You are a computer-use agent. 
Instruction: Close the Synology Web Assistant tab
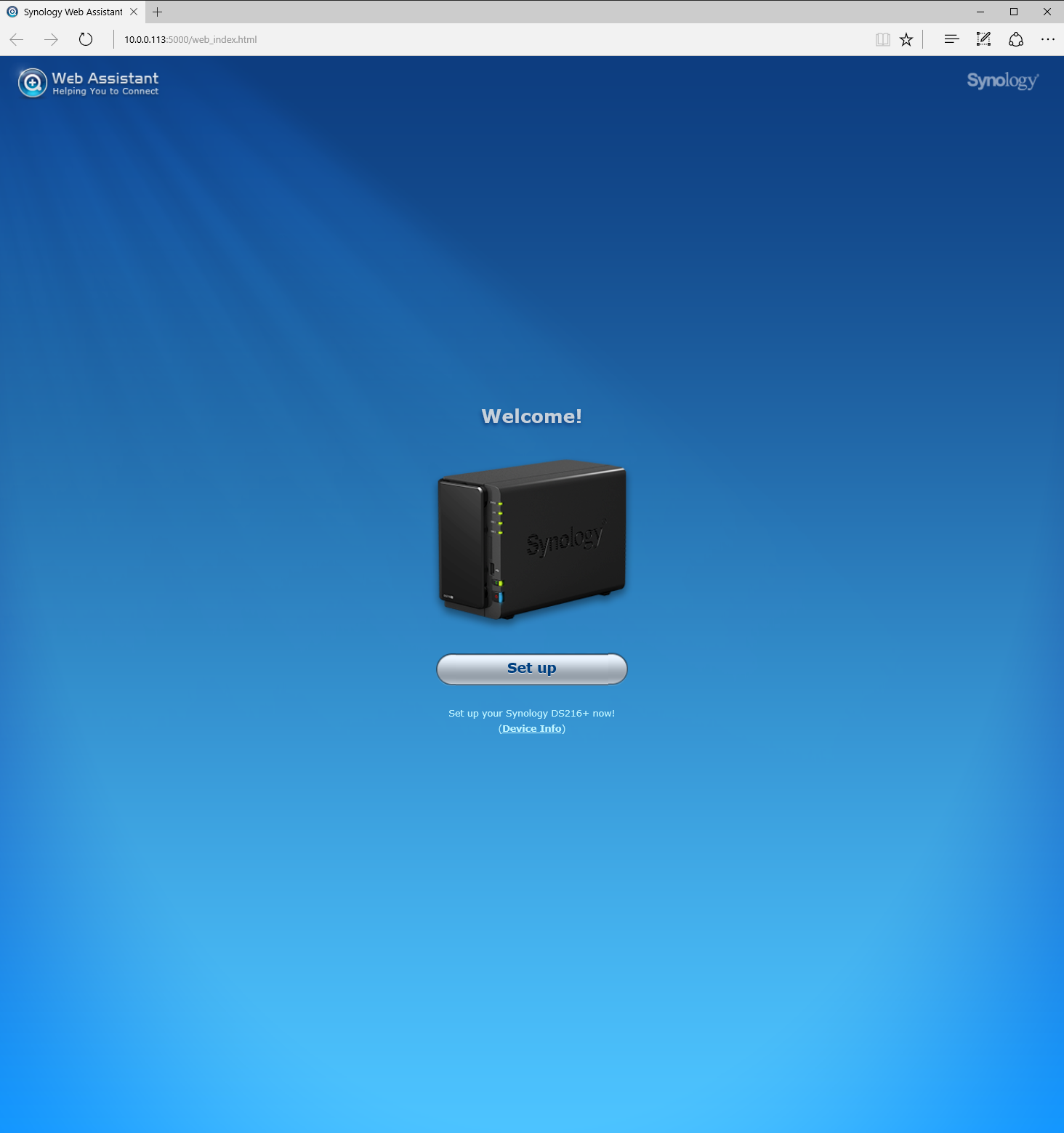click(x=134, y=12)
